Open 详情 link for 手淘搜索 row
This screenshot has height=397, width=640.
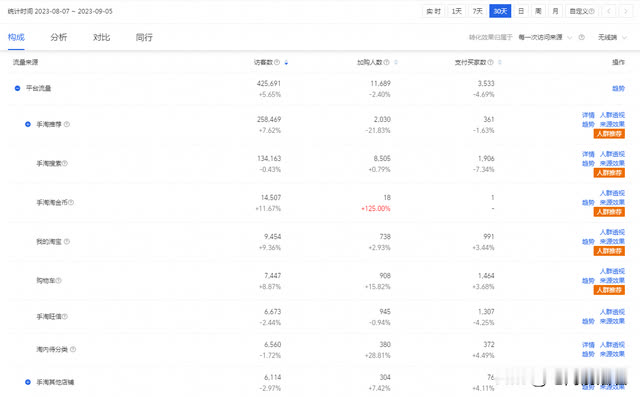tap(588, 154)
